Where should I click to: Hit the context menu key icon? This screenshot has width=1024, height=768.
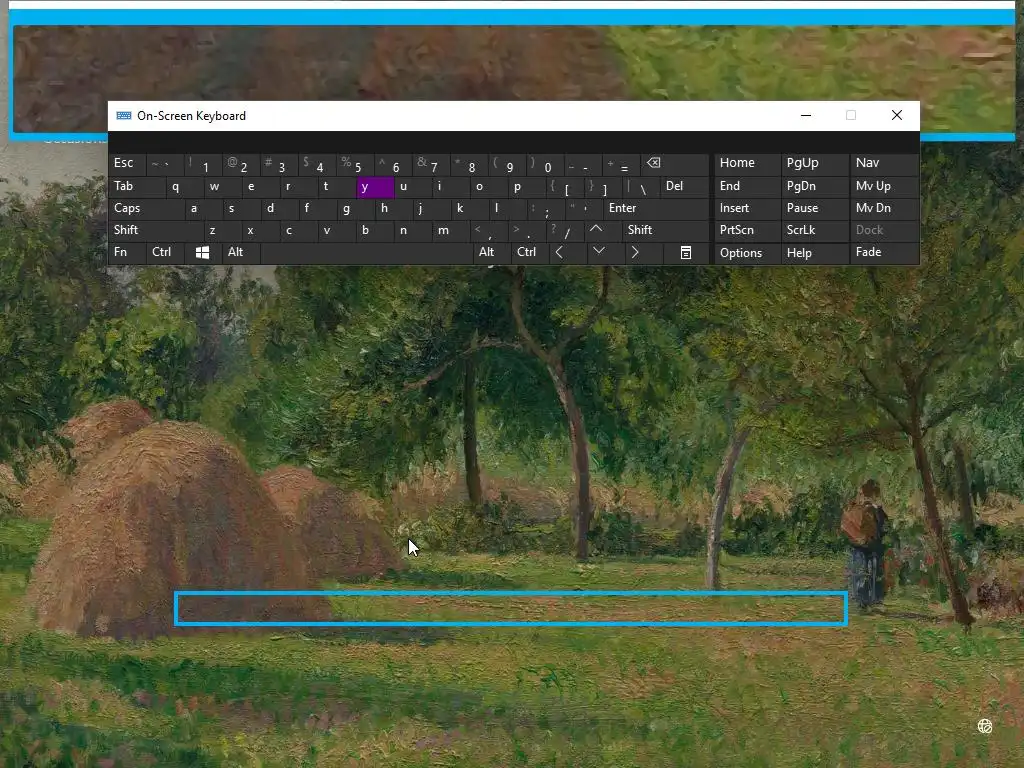click(686, 252)
